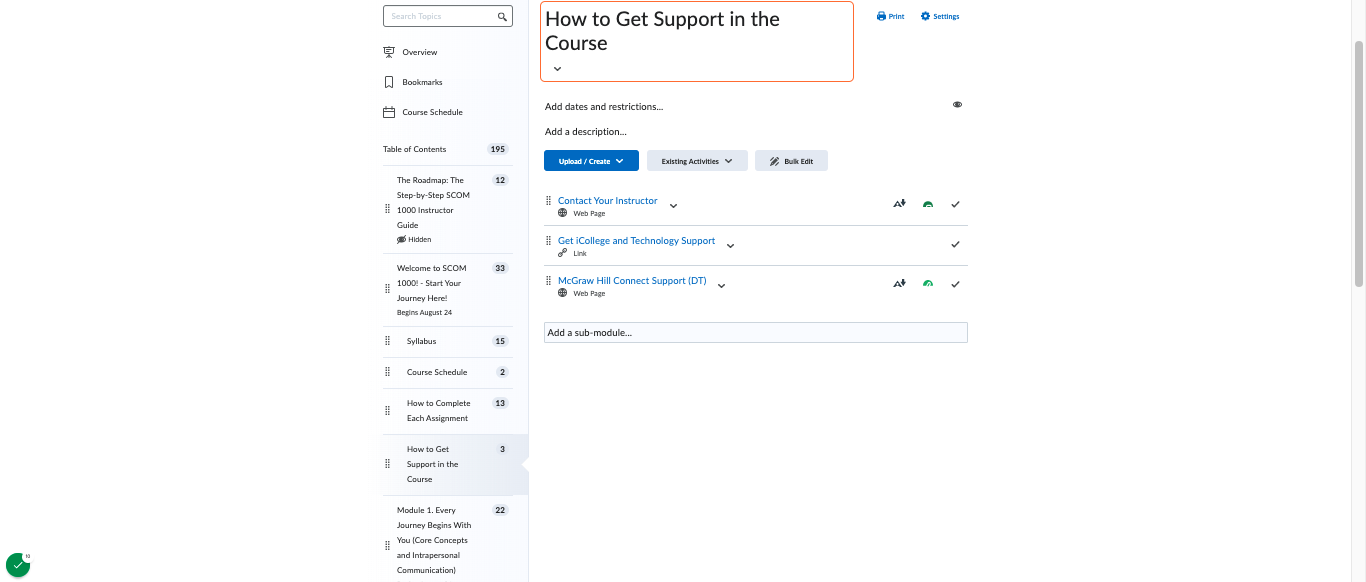Click the drag handle beside Welcome to SCOM 1000 module

(388, 289)
